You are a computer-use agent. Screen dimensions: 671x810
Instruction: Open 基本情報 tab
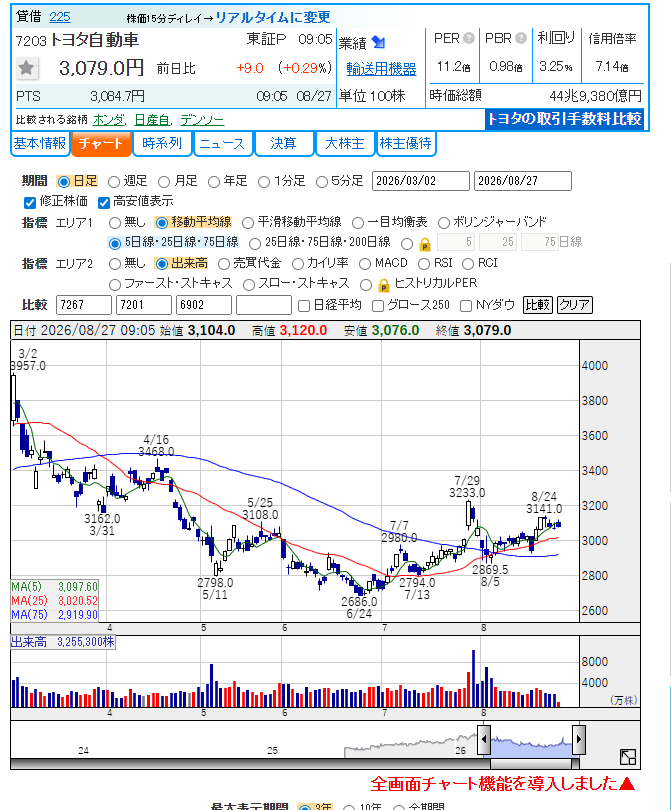[x=40, y=144]
